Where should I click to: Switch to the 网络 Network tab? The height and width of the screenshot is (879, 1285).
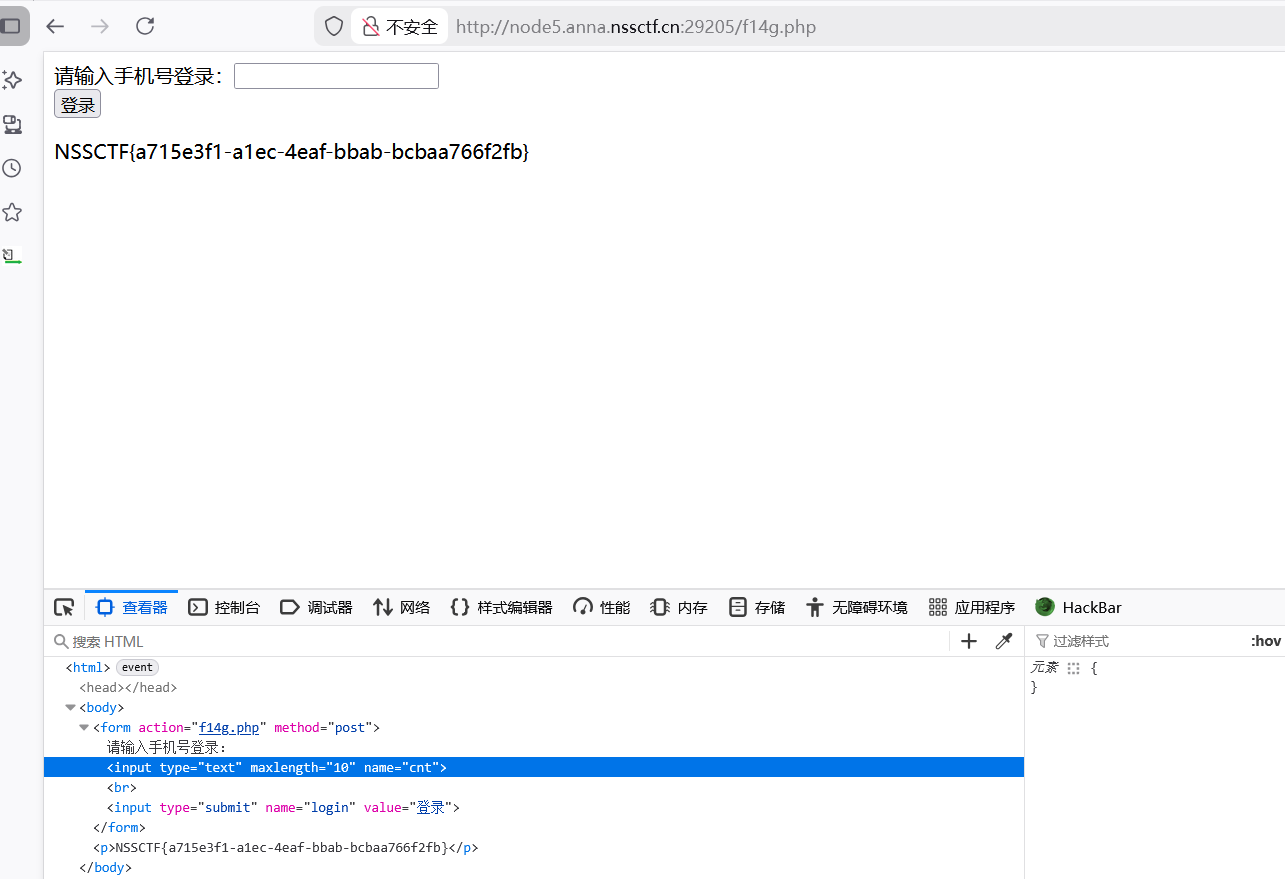pyautogui.click(x=400, y=607)
